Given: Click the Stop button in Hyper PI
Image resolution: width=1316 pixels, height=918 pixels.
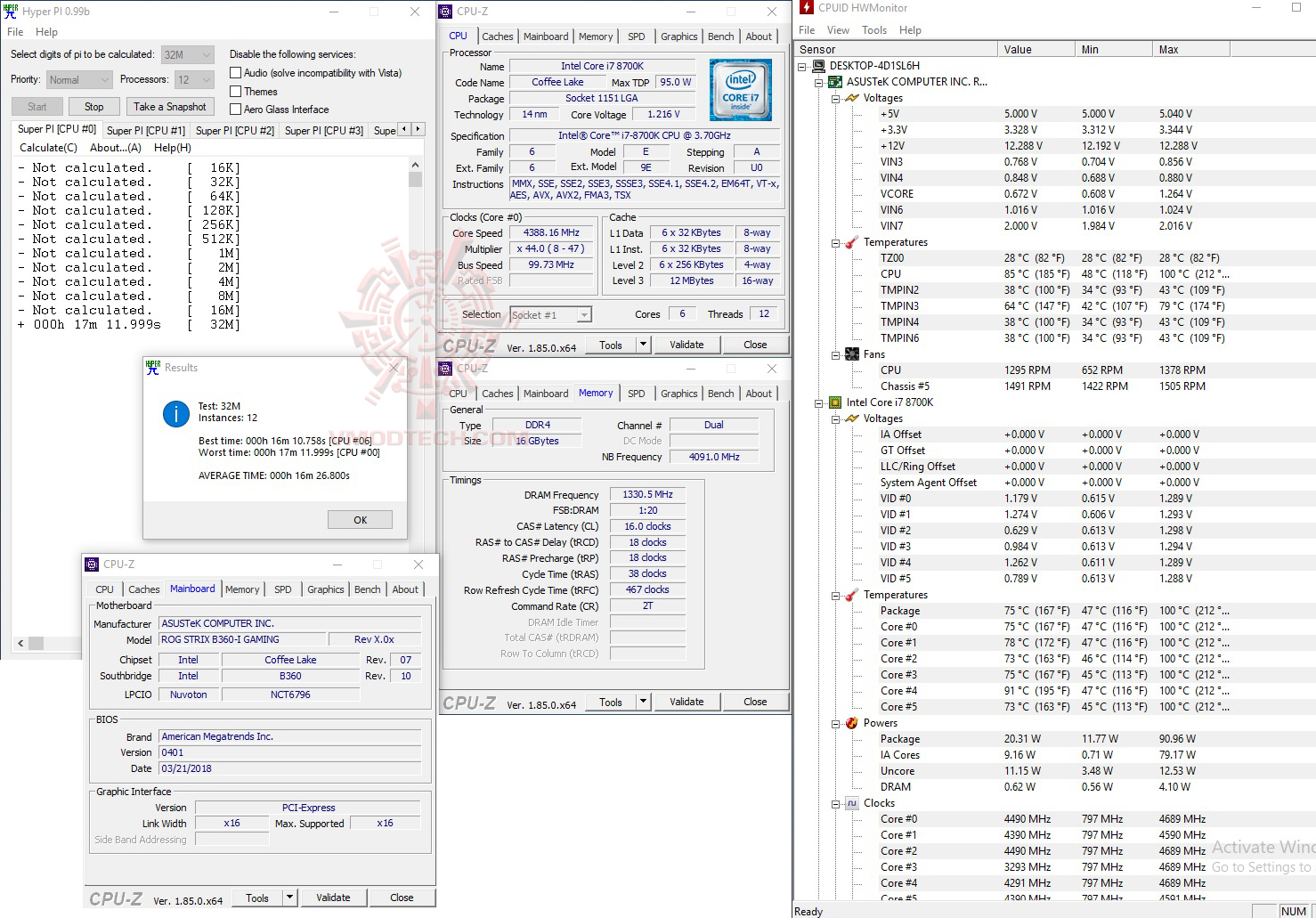Looking at the screenshot, I should (93, 107).
